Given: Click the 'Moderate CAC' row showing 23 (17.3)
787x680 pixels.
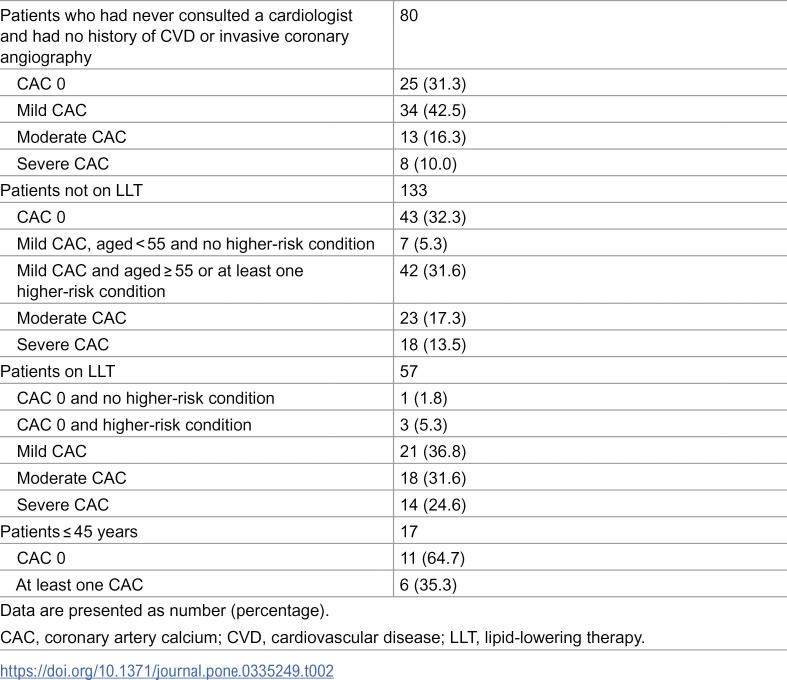Looking at the screenshot, I should coord(394,318).
